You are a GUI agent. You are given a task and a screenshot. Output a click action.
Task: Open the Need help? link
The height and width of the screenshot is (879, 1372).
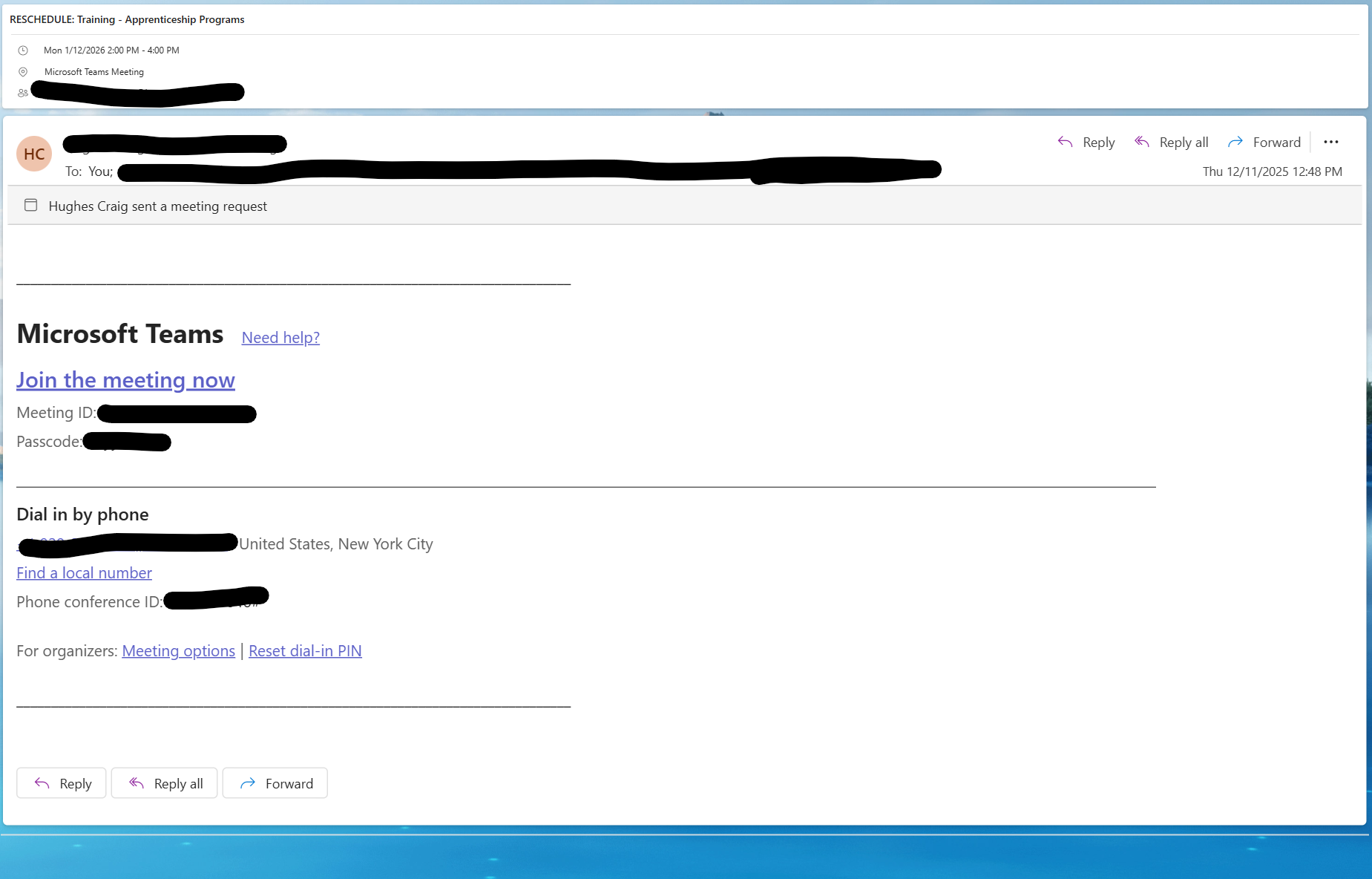tap(280, 337)
